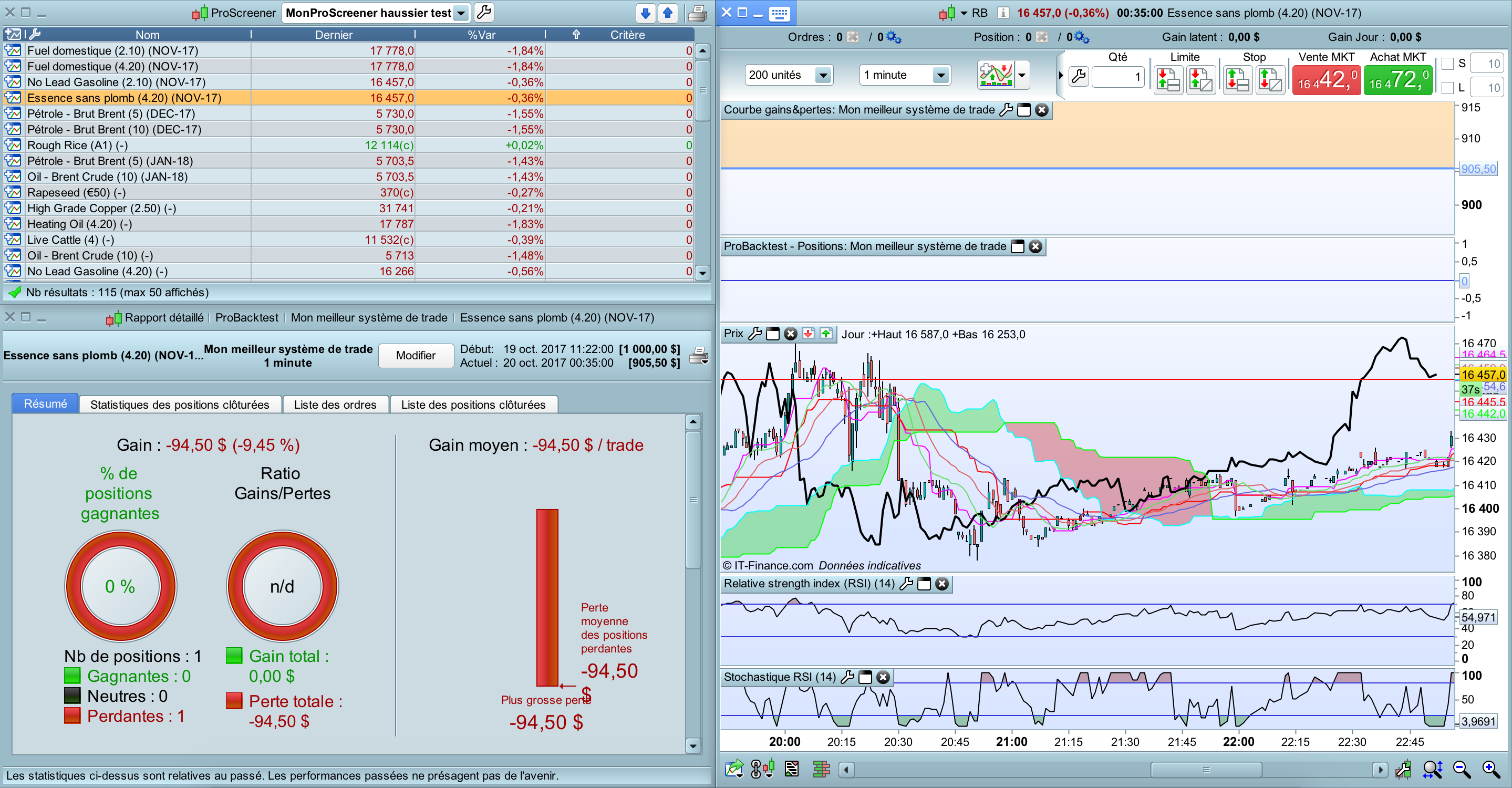This screenshot has width=1512, height=788.
Task: Open RSI indicator wrench settings
Action: pos(906,583)
